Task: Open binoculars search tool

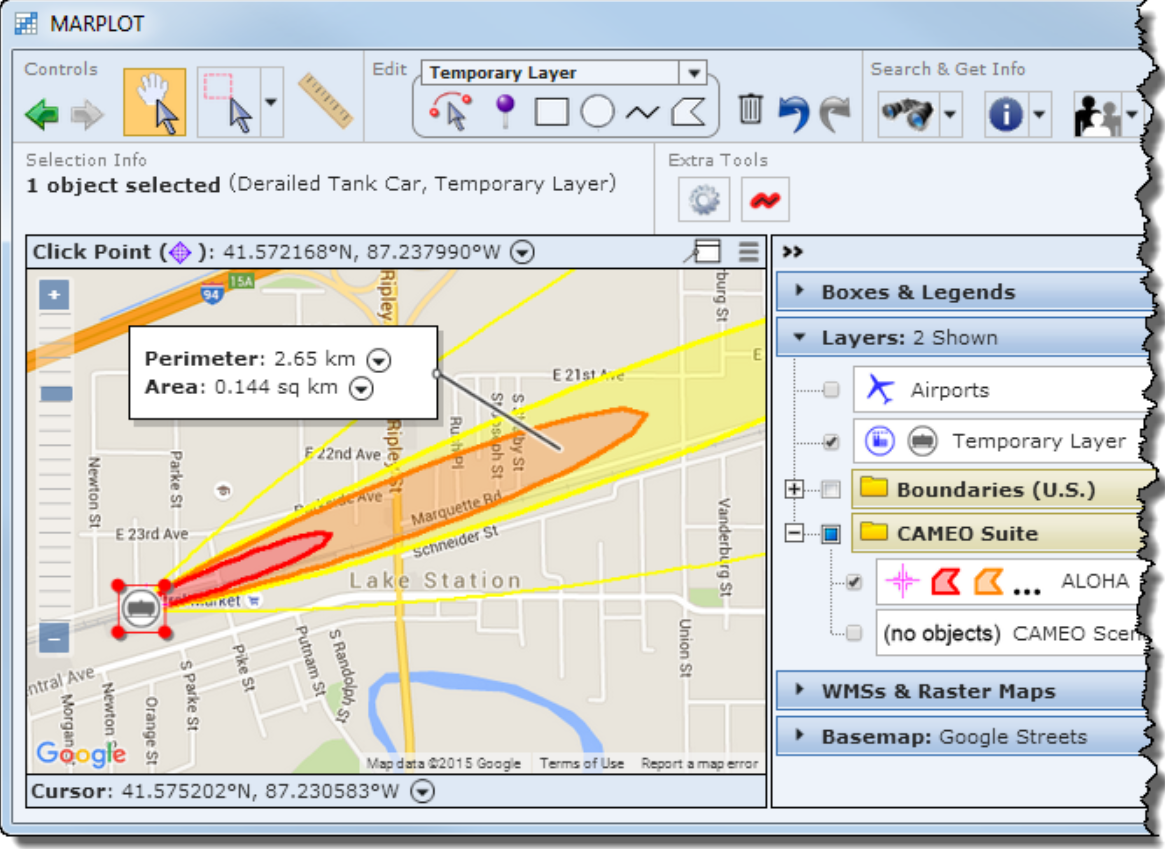Action: click(x=907, y=115)
